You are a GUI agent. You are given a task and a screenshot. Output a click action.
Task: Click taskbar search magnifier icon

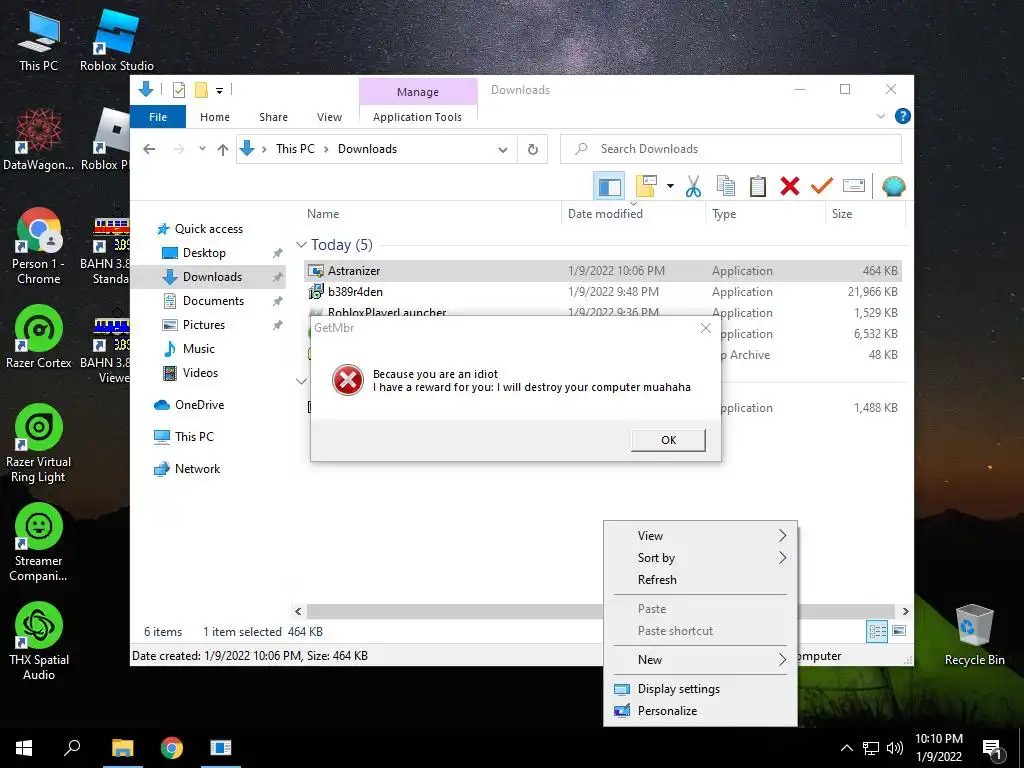[x=72, y=748]
